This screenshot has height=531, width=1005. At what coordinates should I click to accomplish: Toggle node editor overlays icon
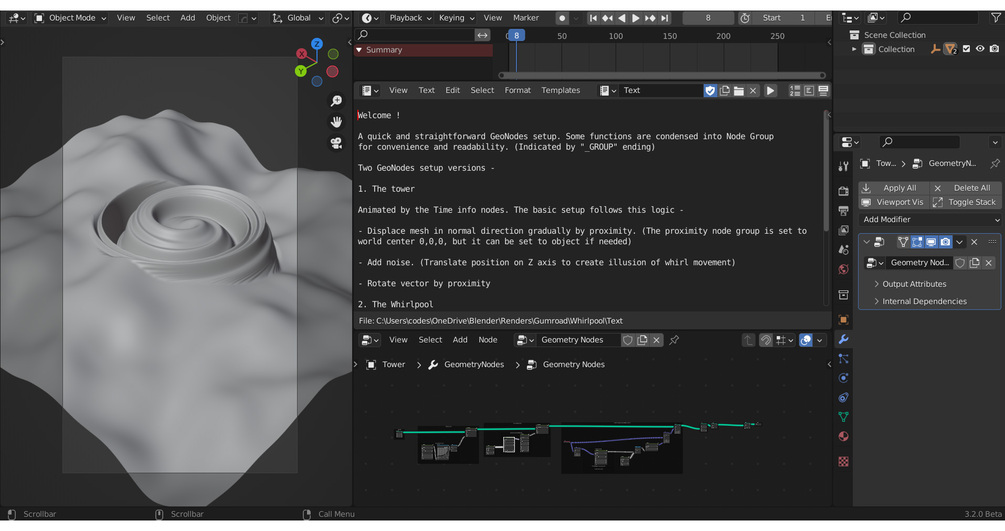[806, 340]
